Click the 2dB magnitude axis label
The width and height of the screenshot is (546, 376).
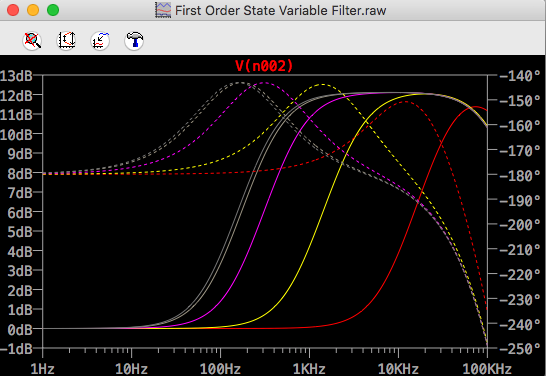pyautogui.click(x=20, y=290)
